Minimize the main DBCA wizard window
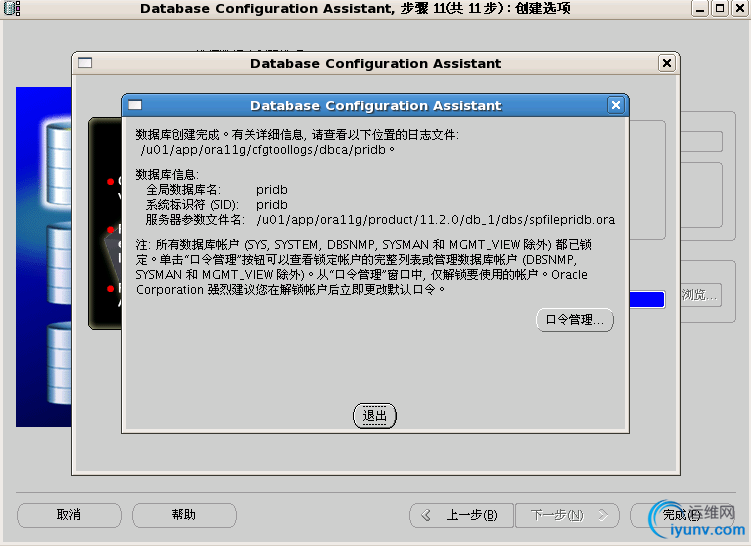751x546 pixels. coord(700,9)
